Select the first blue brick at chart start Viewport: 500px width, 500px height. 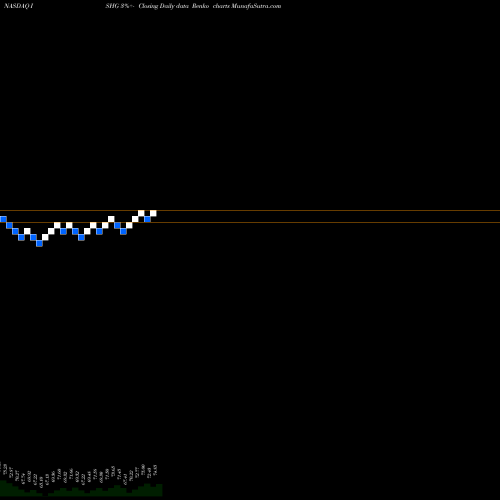pyautogui.click(x=3, y=219)
